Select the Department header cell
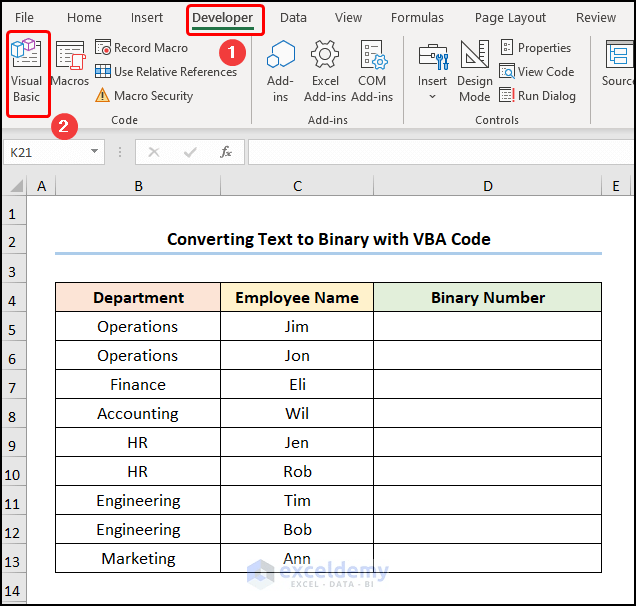Screen dimensions: 636x606 click(138, 297)
